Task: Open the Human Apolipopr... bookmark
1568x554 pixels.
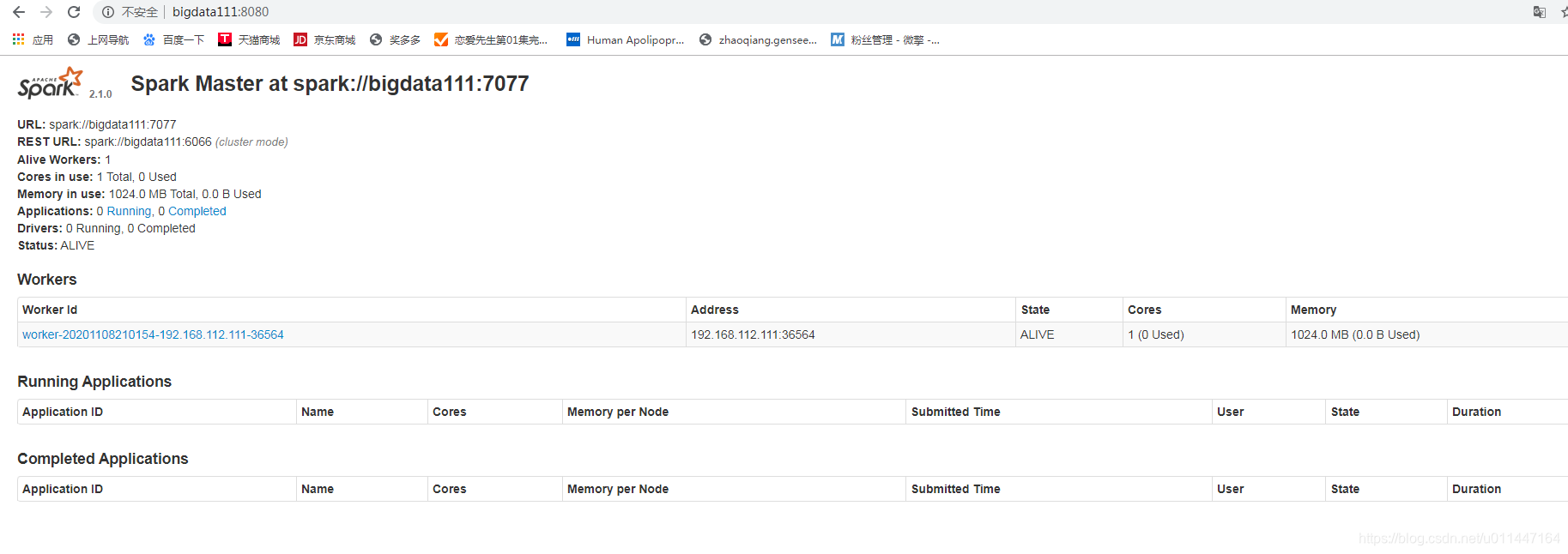Action: click(x=626, y=39)
